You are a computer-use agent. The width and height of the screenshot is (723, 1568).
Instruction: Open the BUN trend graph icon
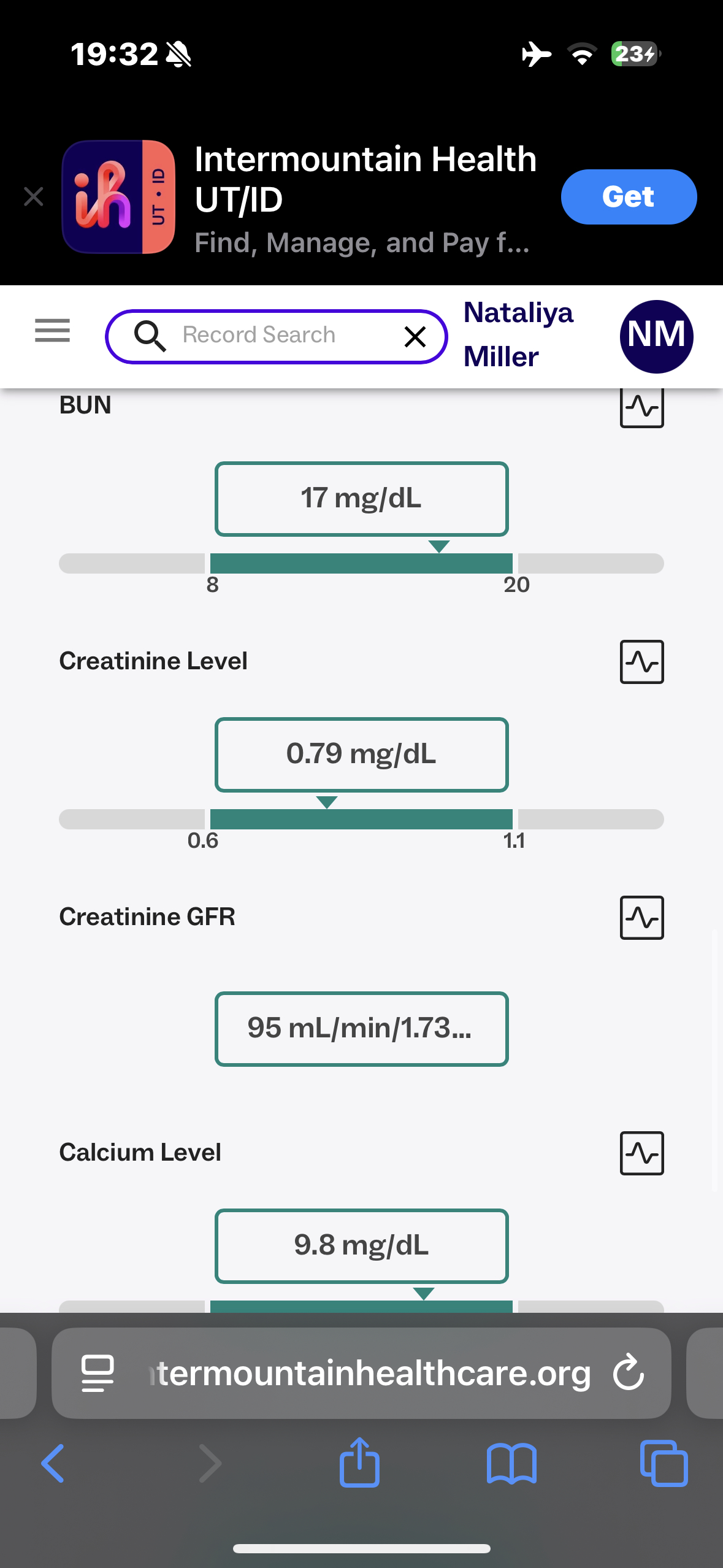(641, 407)
